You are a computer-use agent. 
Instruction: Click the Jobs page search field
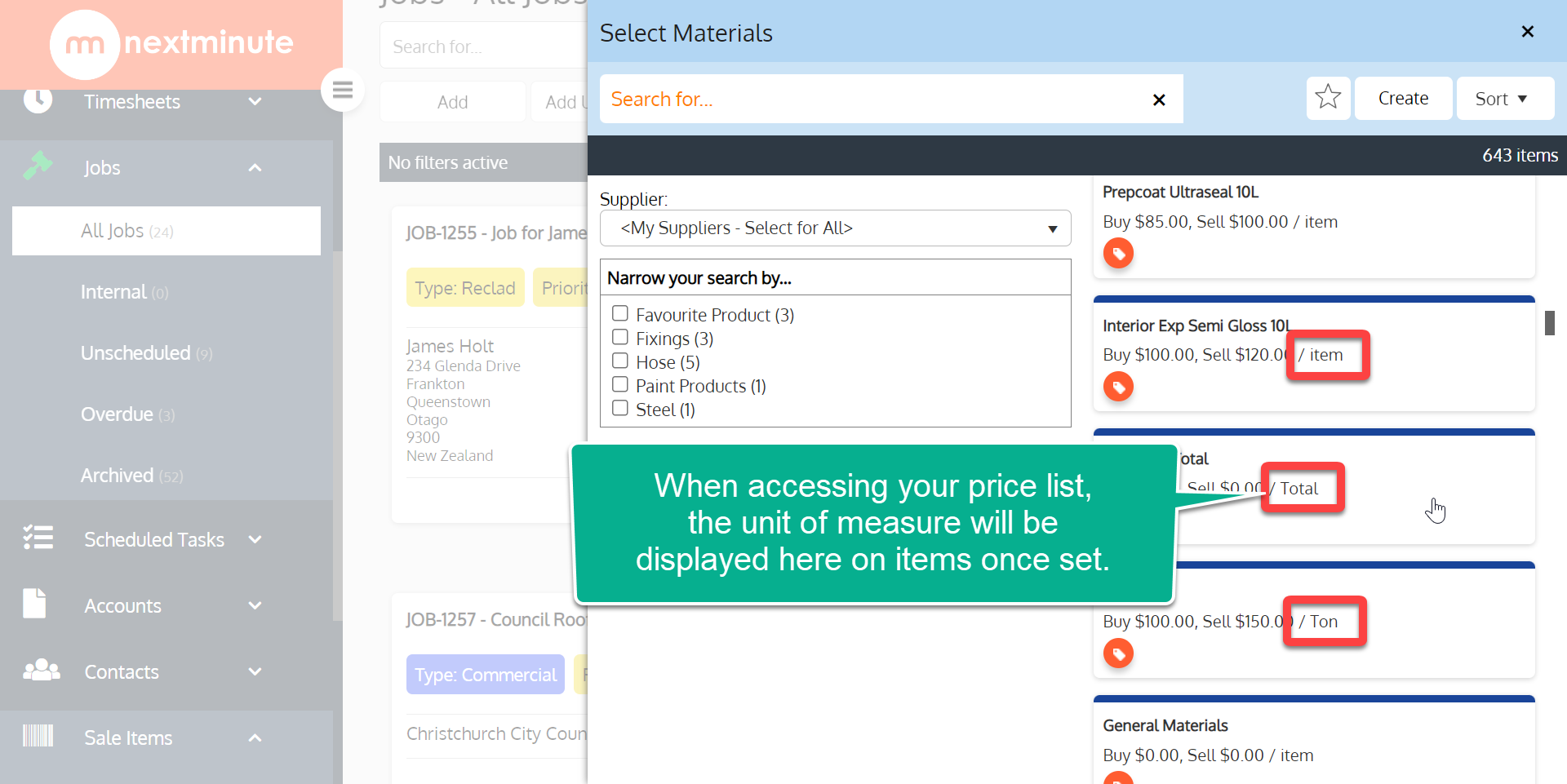pyautogui.click(x=483, y=47)
